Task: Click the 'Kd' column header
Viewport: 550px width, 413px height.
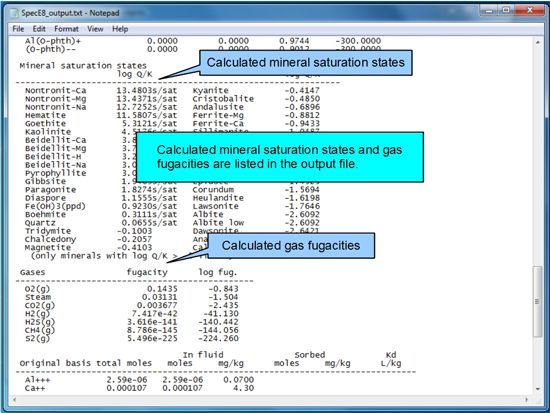Action: pyautogui.click(x=391, y=355)
